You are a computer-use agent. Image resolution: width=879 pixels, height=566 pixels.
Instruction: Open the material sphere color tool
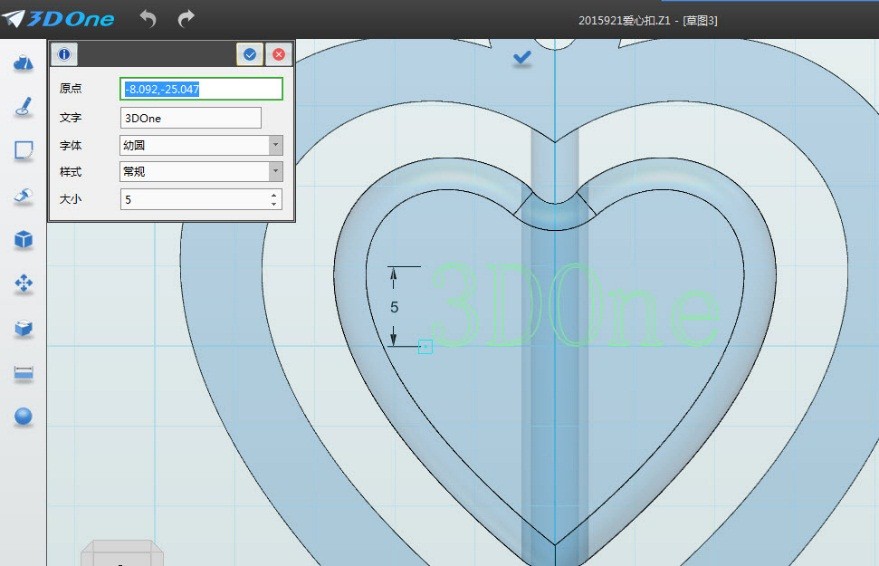coord(24,417)
